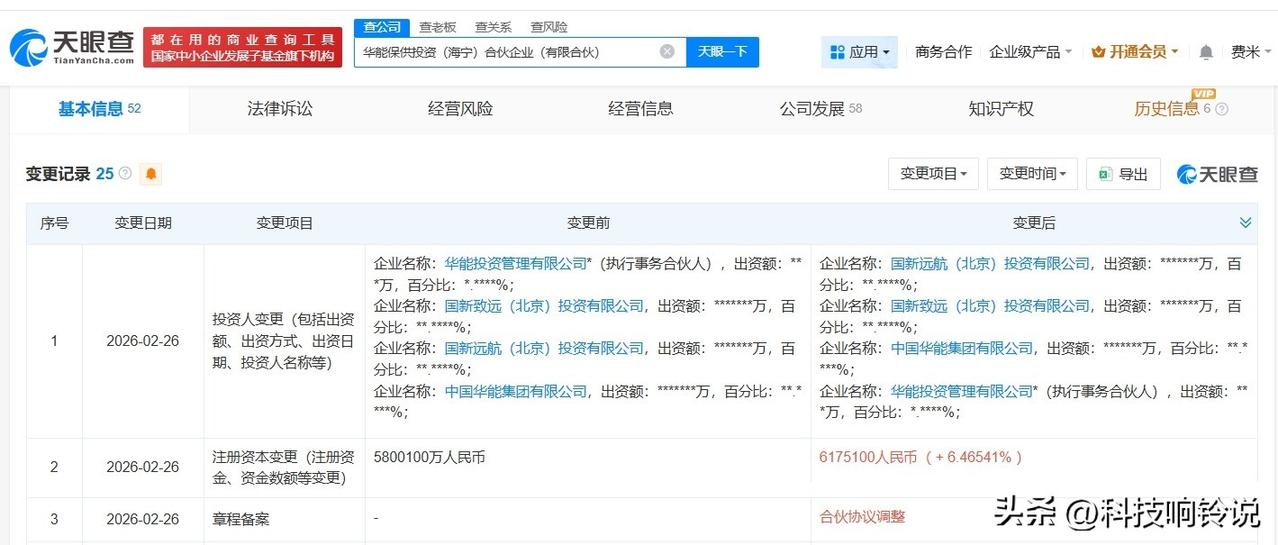The image size is (1278, 545).
Task: Click the change-record alert bell icon
Action: (151, 174)
